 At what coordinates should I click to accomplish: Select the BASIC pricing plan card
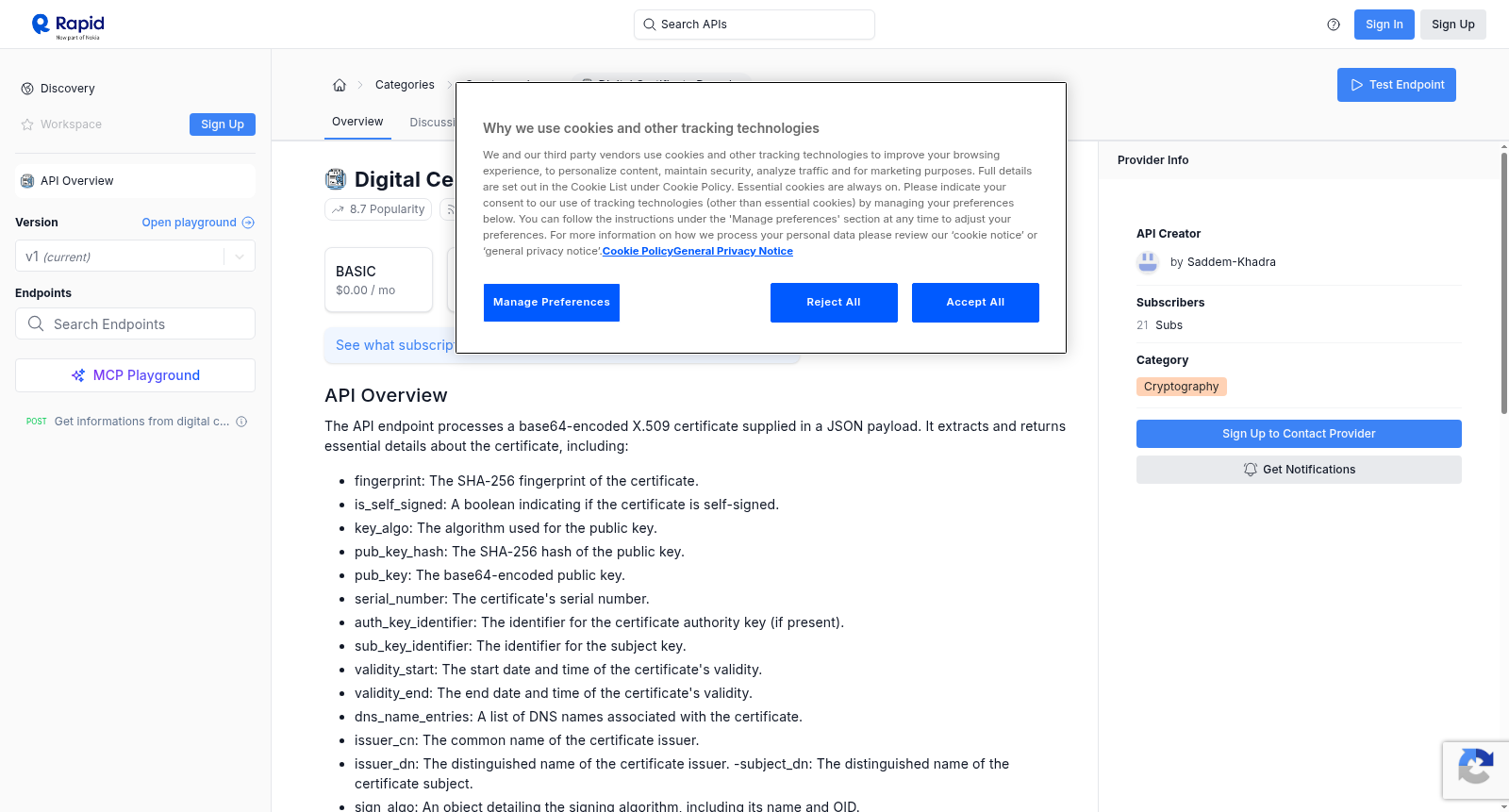[378, 280]
